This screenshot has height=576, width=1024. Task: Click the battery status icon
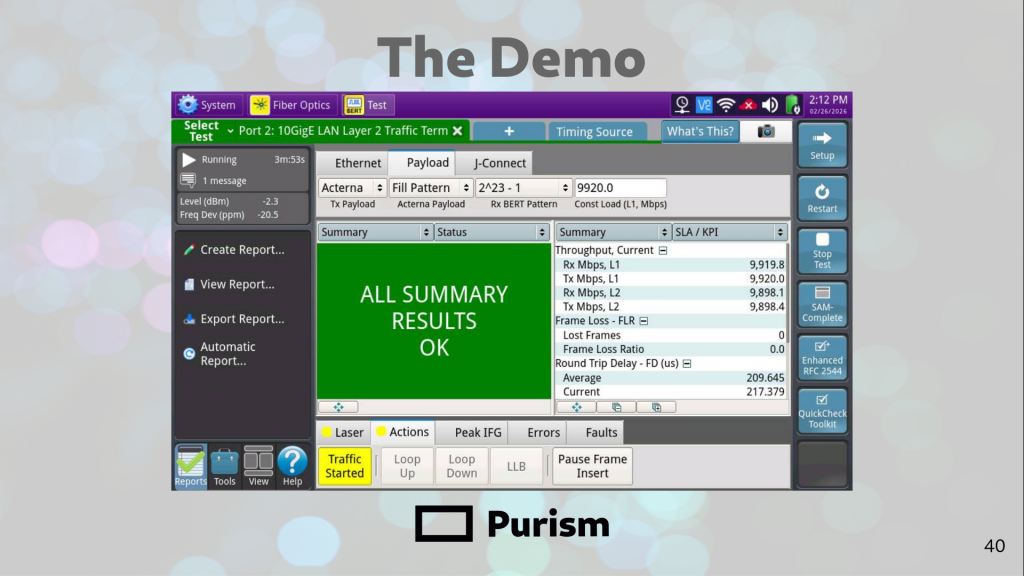tap(792, 104)
